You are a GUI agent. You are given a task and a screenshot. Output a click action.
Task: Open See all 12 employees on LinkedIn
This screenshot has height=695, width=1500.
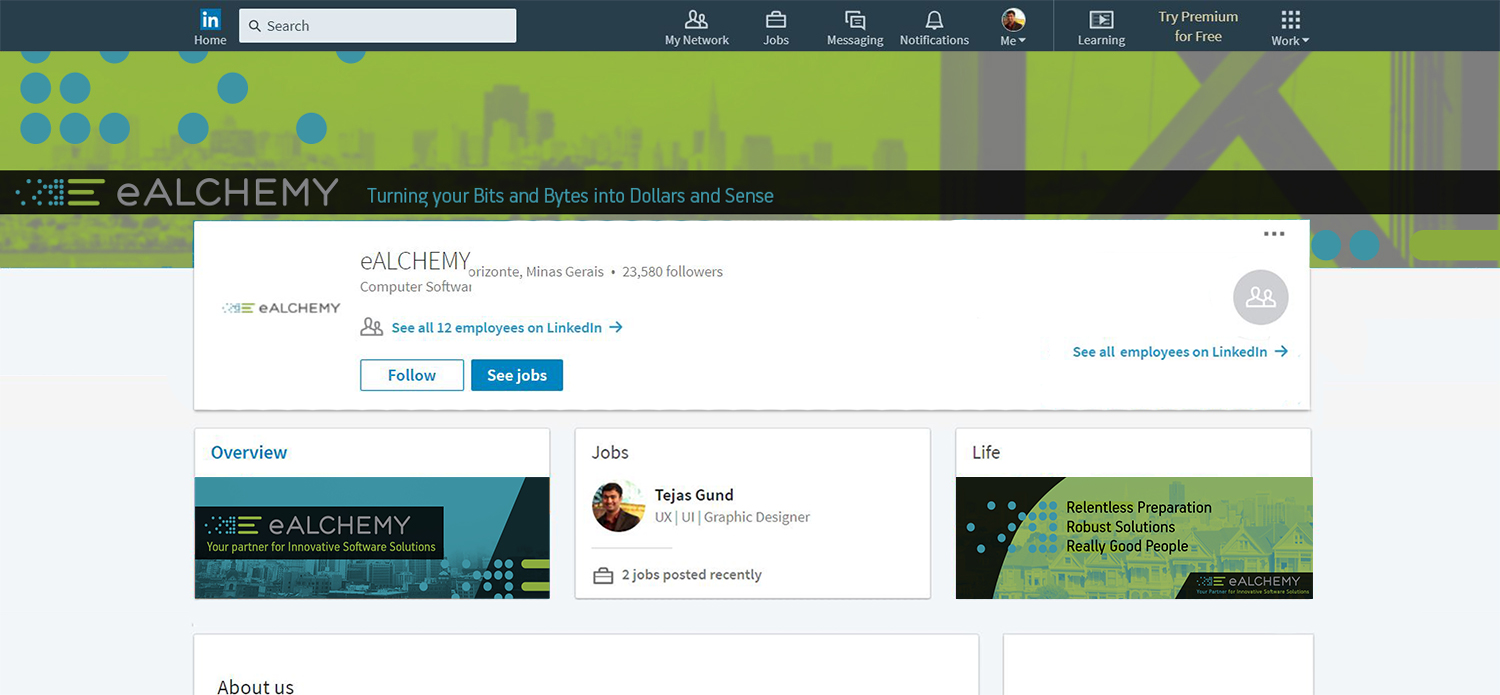point(507,327)
